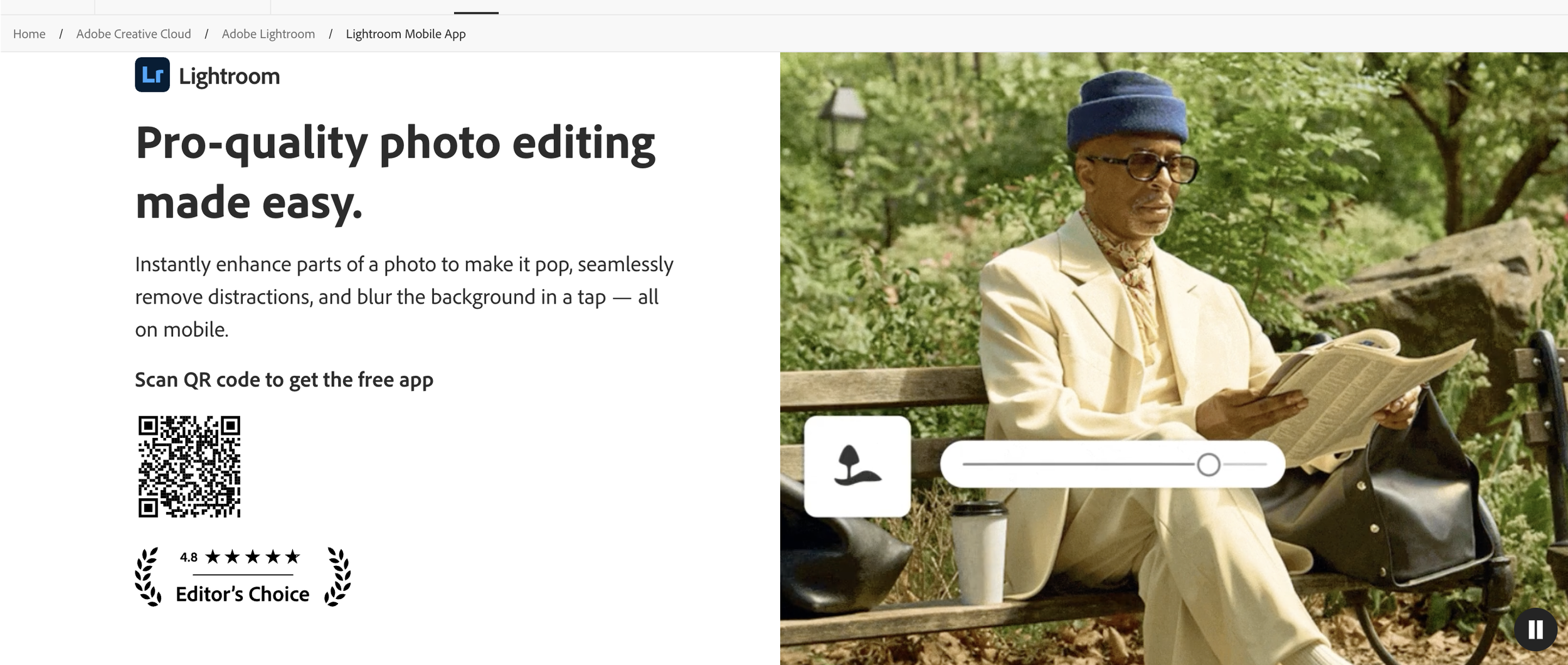The height and width of the screenshot is (665, 1568).
Task: Click the left laurel wreath icon
Action: (x=149, y=577)
